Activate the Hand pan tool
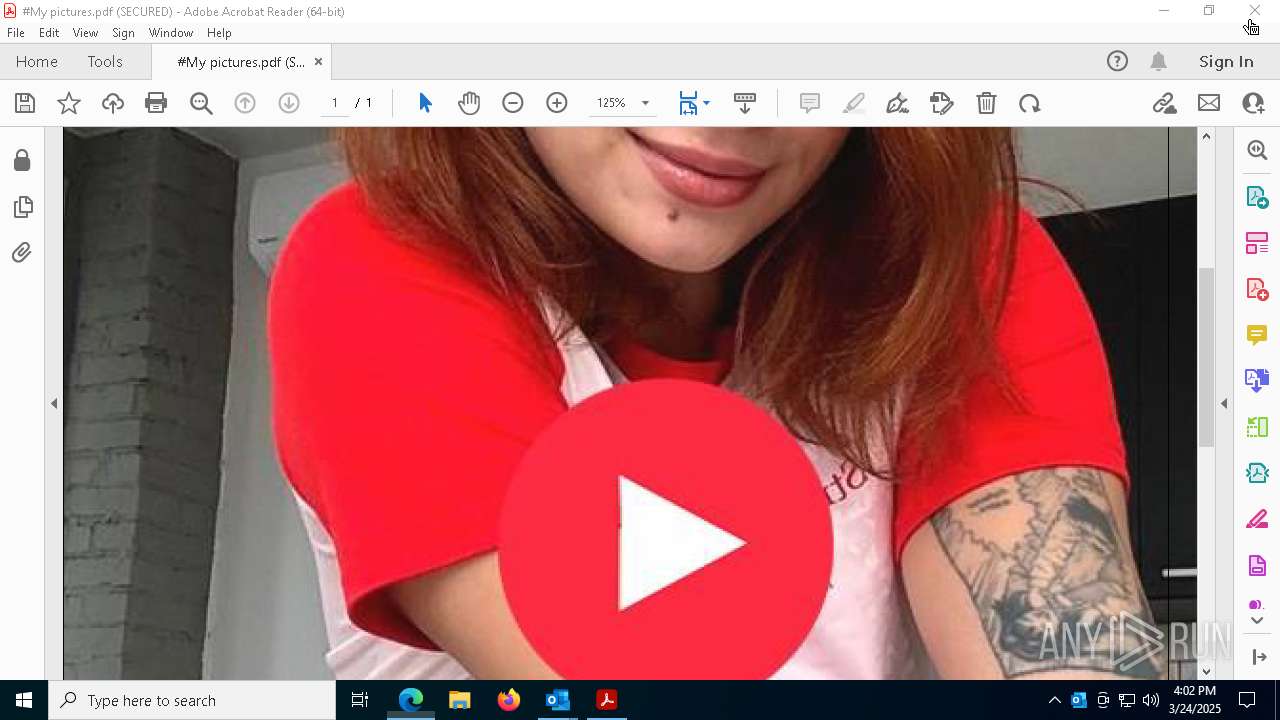The image size is (1280, 720). tap(469, 103)
